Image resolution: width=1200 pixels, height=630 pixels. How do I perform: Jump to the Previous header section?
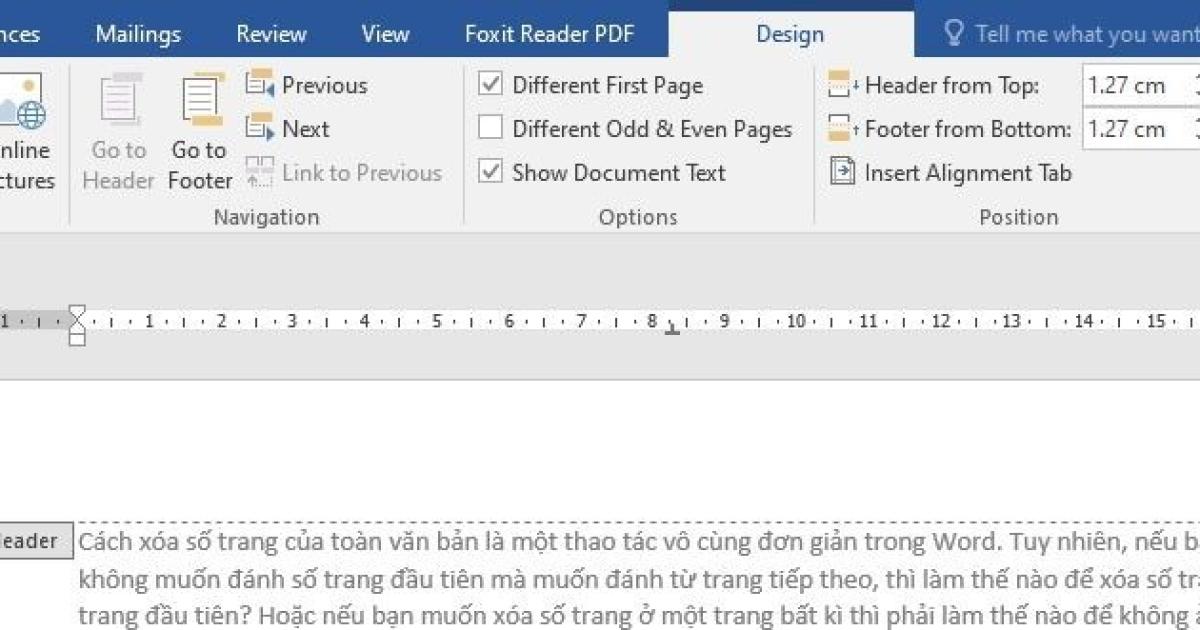tap(305, 85)
